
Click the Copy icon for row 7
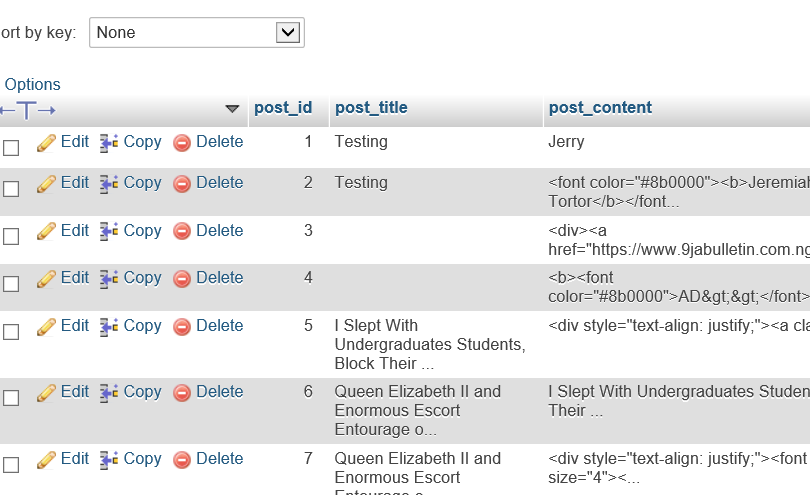pyautogui.click(x=109, y=460)
